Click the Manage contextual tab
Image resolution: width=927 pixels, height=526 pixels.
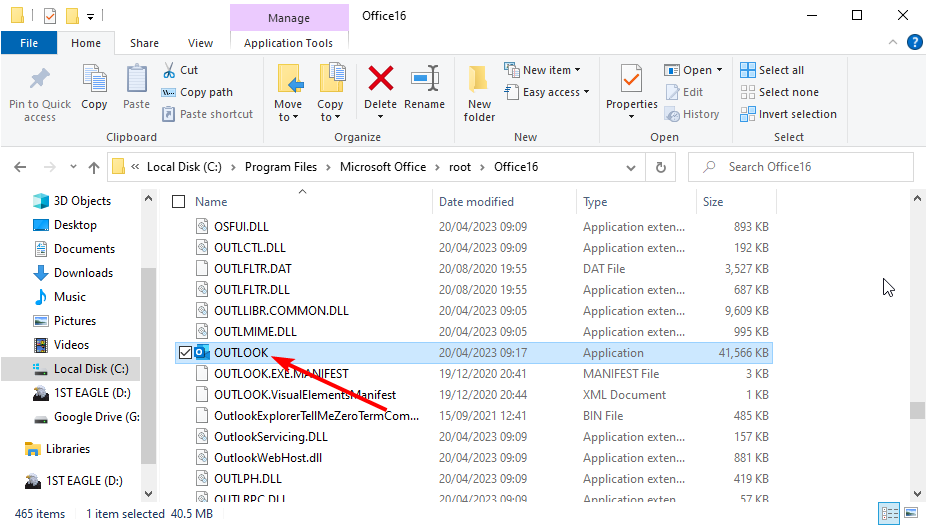tap(289, 18)
